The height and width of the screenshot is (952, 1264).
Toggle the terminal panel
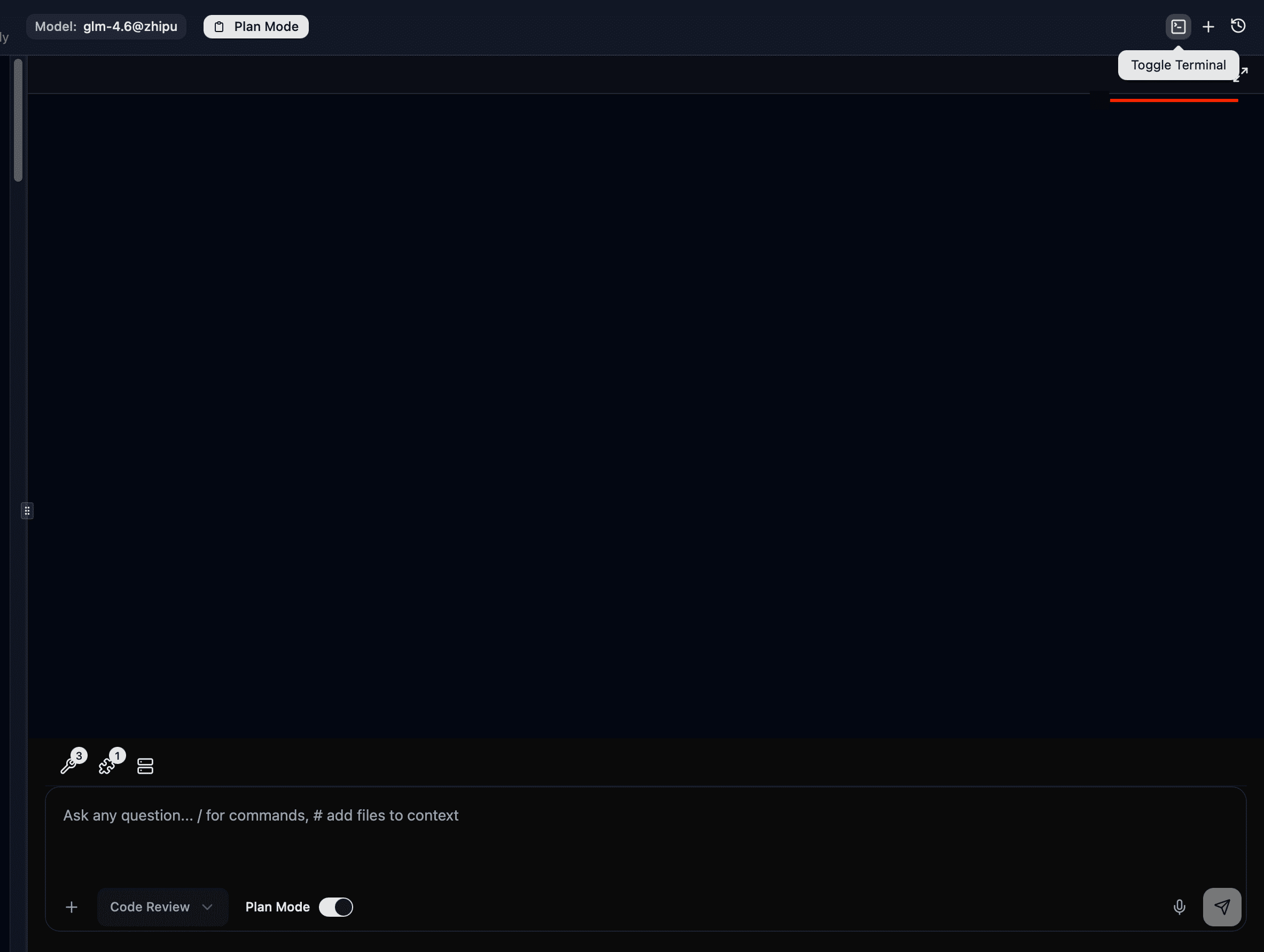pos(1177,26)
